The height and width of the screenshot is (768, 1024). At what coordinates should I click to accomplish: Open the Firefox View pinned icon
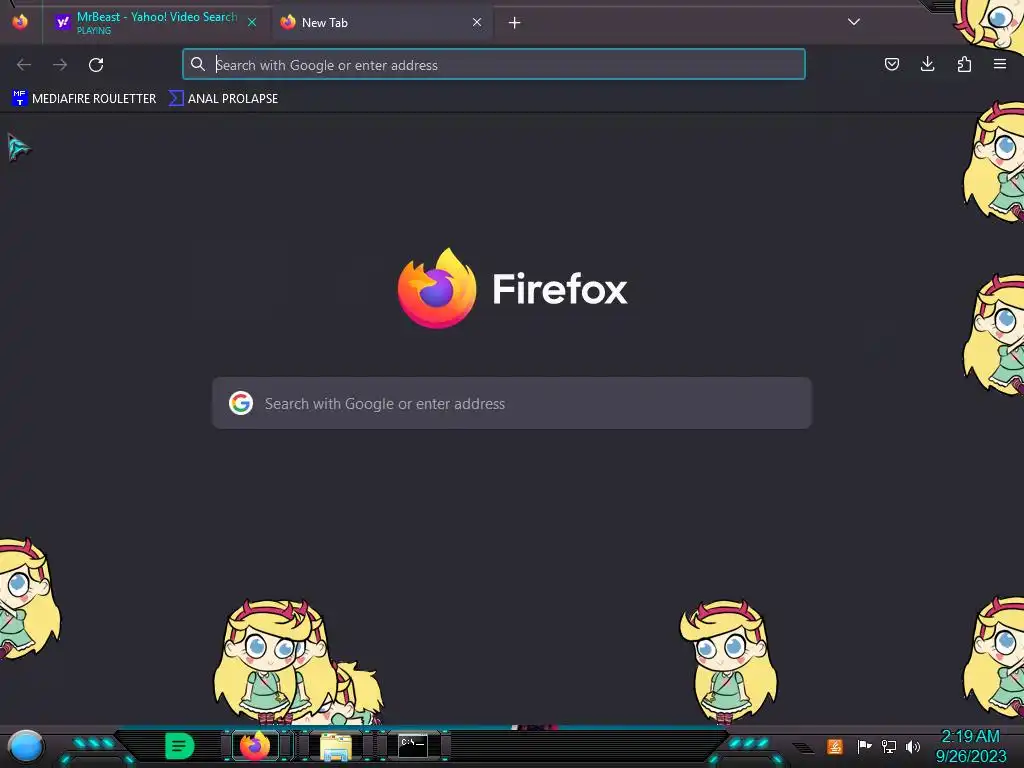[x=20, y=22]
